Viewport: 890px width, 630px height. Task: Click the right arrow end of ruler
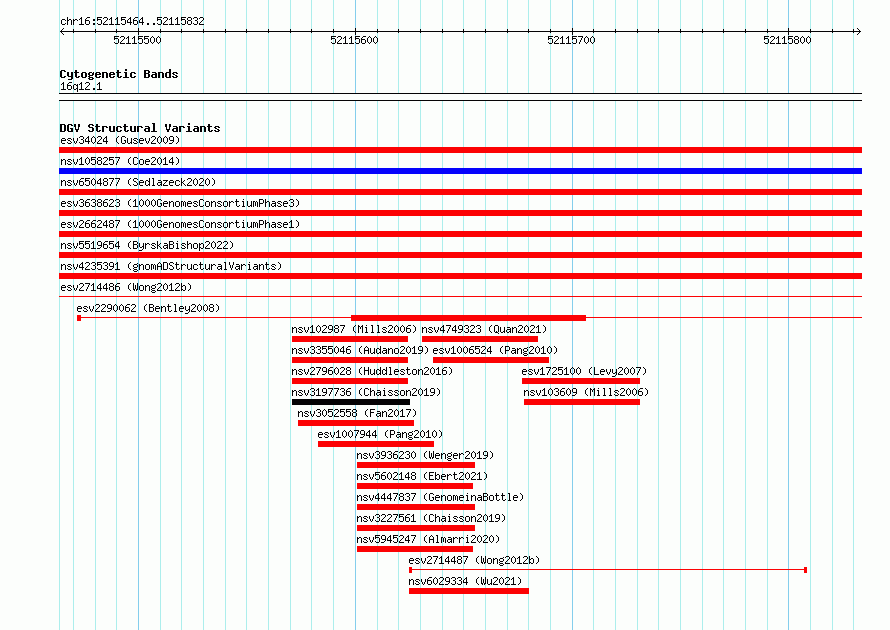click(858, 31)
